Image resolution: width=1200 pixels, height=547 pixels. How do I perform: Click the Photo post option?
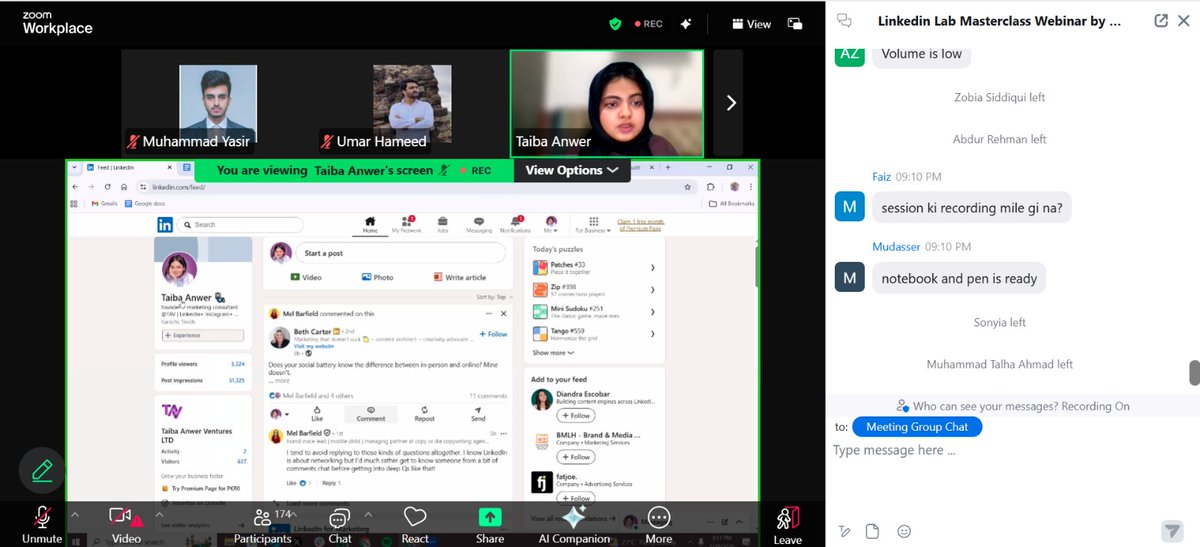coord(378,277)
